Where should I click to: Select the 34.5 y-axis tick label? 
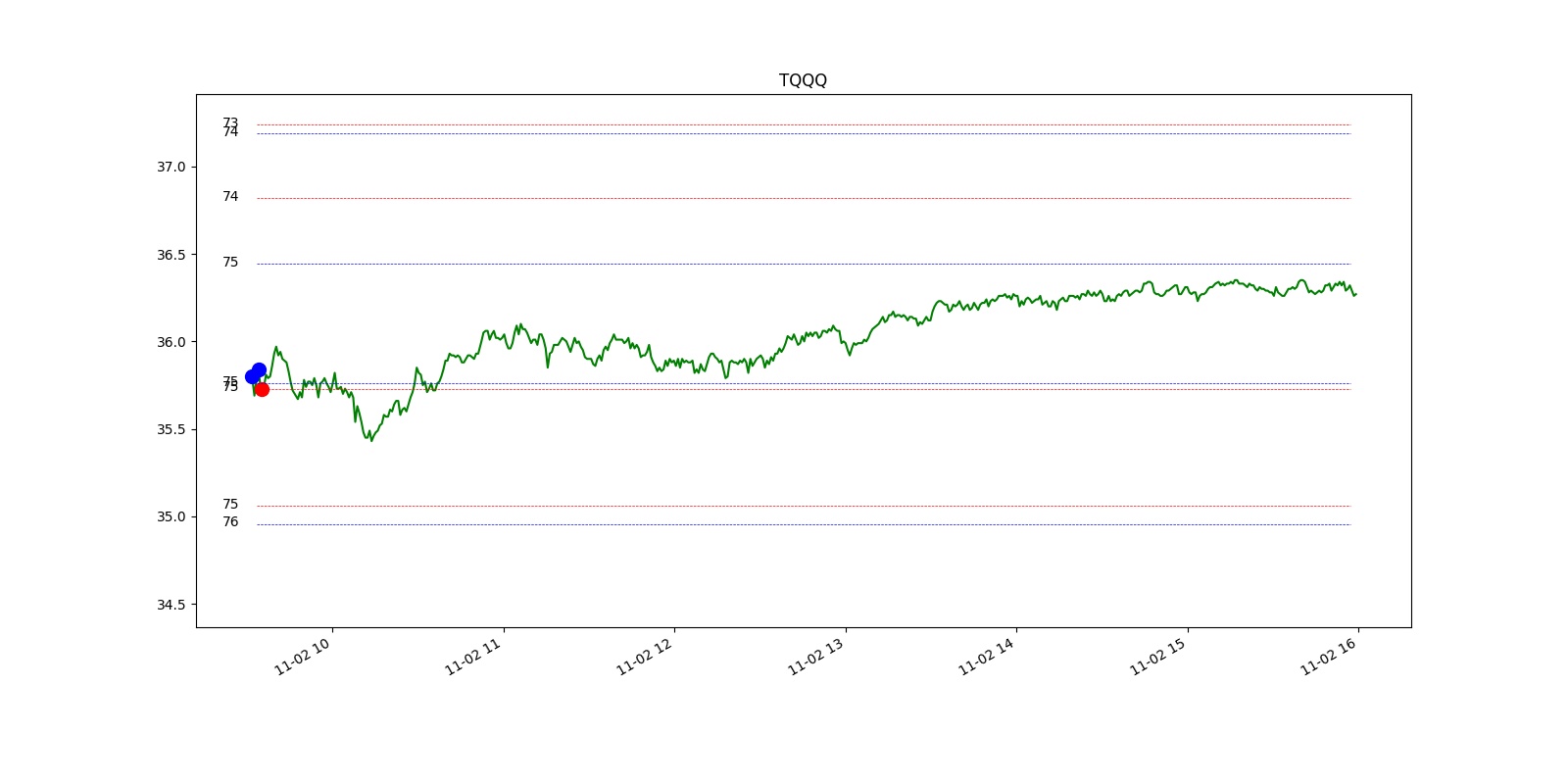coord(171,605)
